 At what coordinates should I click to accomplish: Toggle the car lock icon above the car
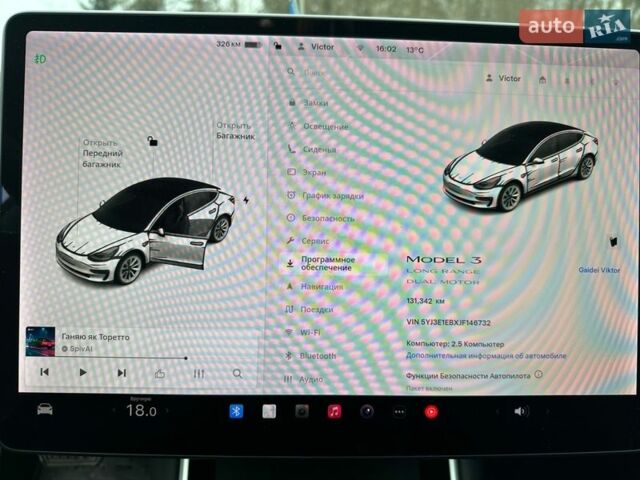pyautogui.click(x=152, y=141)
